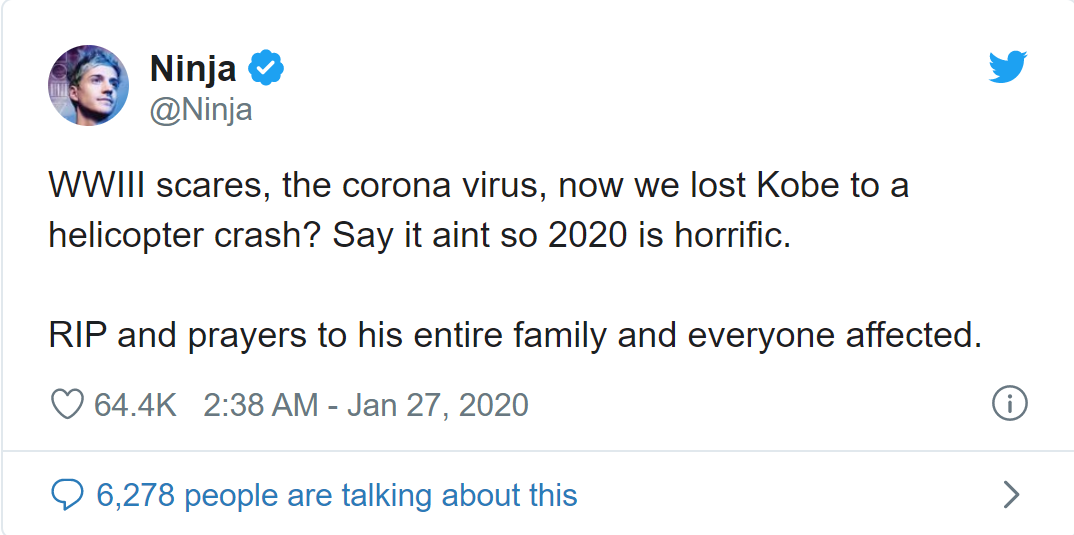Screen dimensions: 1074x535
Task: Visit the @Ninja handle link
Action: click(x=201, y=110)
